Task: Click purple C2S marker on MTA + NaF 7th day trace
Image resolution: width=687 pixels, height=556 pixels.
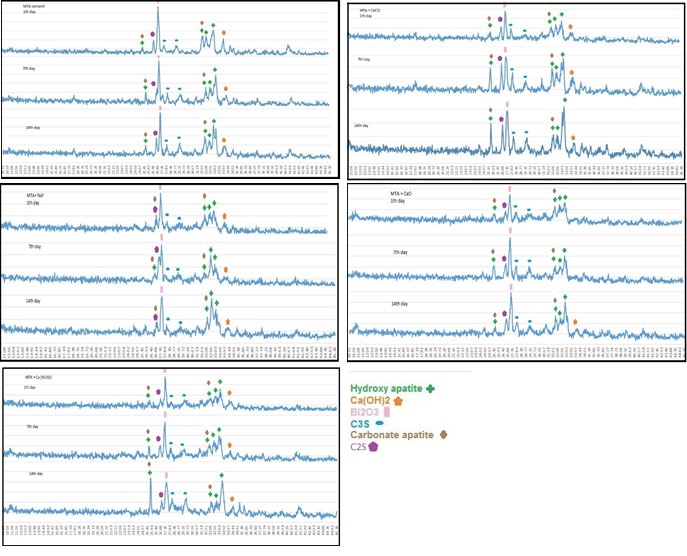Action: tap(157, 248)
